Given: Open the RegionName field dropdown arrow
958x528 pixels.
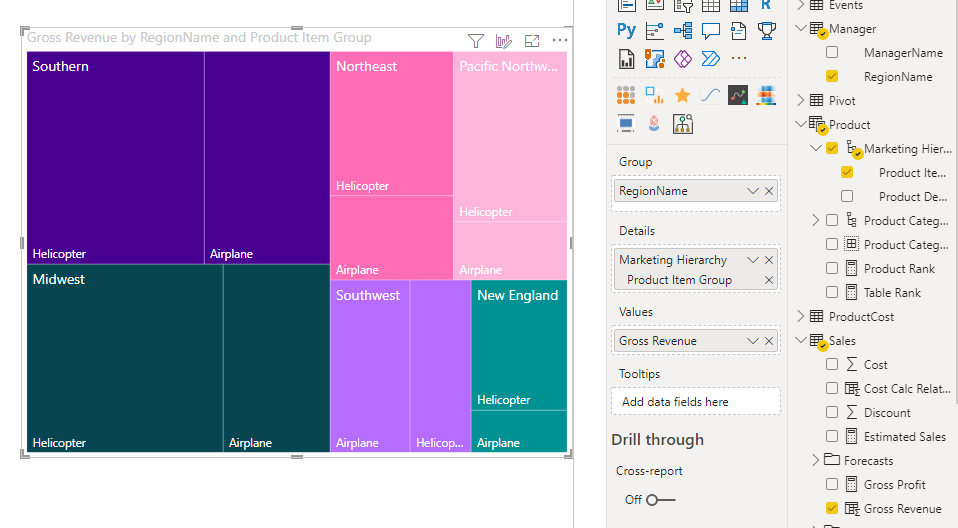Looking at the screenshot, I should click(752, 191).
